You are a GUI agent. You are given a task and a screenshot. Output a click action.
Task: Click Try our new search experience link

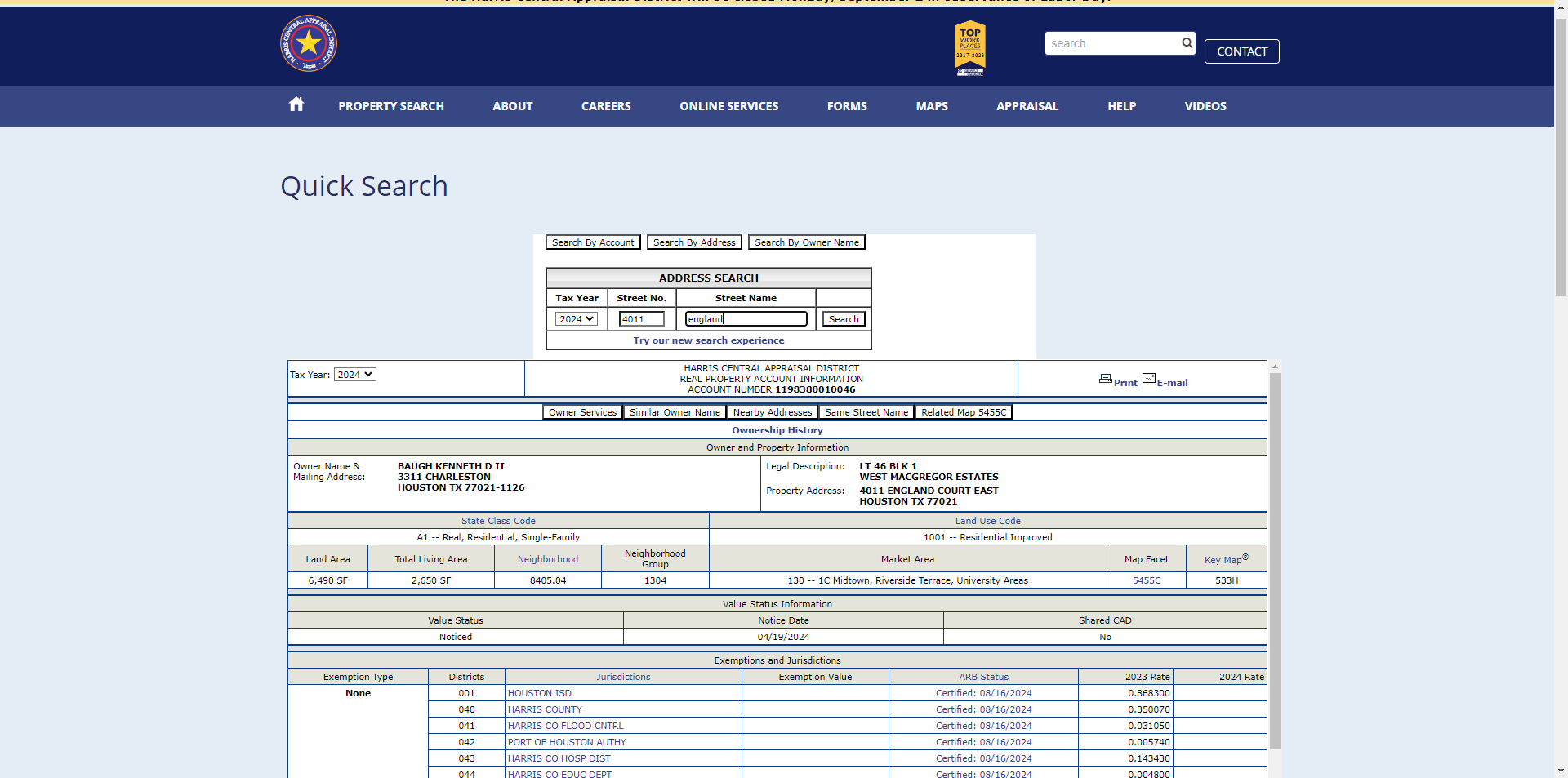click(709, 340)
